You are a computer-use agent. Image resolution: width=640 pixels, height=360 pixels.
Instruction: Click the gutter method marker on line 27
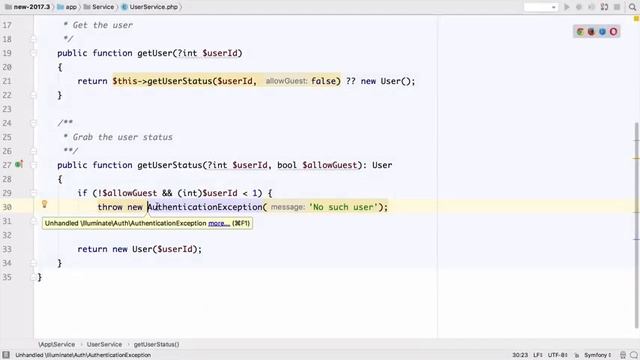point(19,164)
